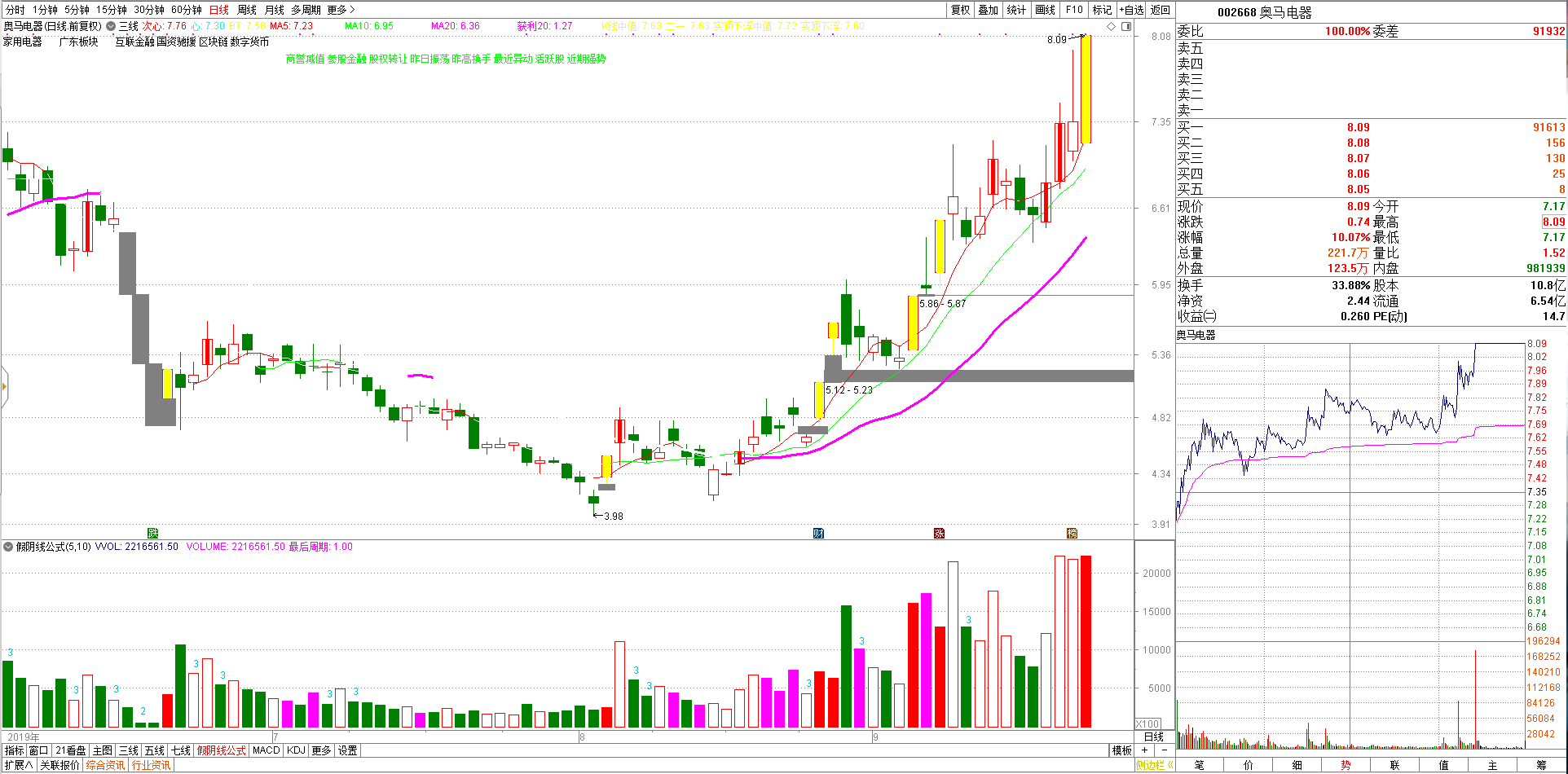The image size is (1568, 774).
Task: Select the 七线 indicator tab
Action: coord(181,750)
